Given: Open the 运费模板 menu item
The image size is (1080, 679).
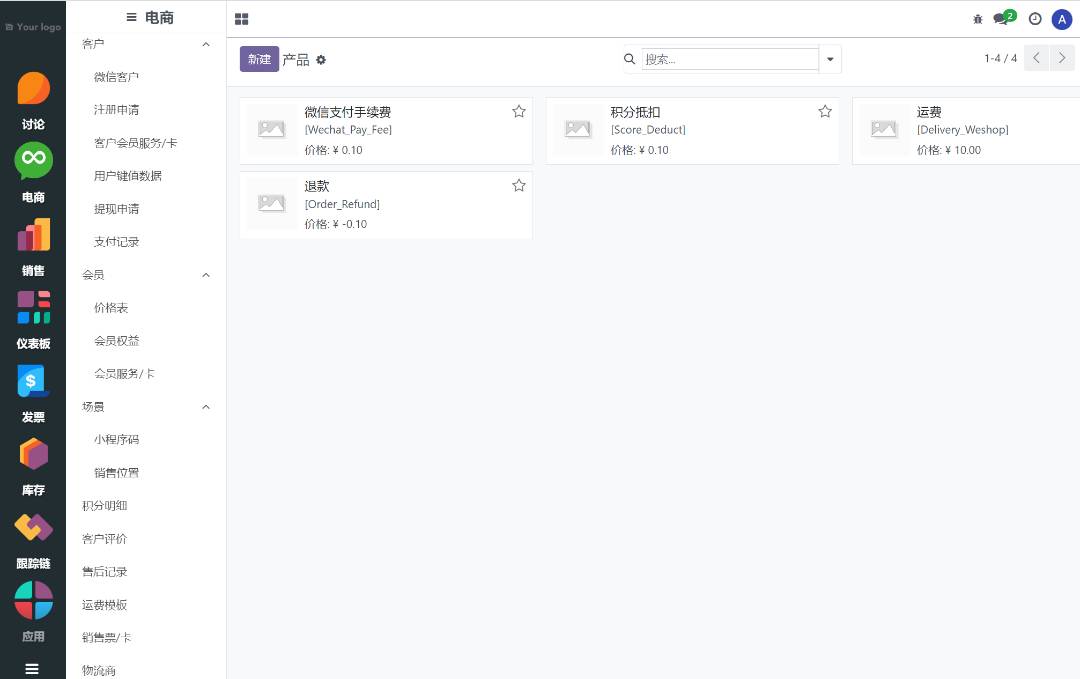Looking at the screenshot, I should click(105, 605).
